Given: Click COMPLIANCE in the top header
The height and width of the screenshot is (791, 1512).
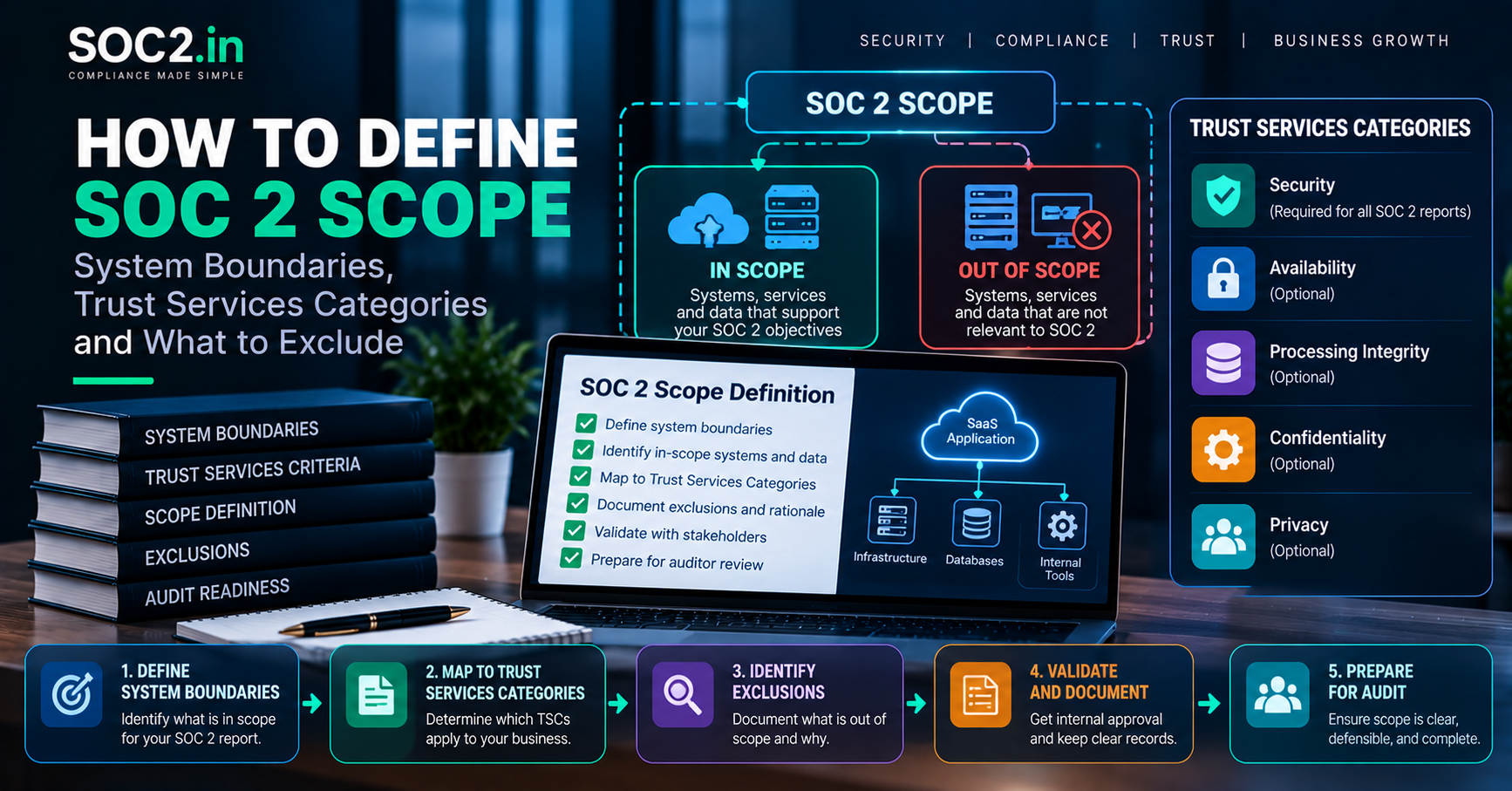Looking at the screenshot, I should 1052,41.
